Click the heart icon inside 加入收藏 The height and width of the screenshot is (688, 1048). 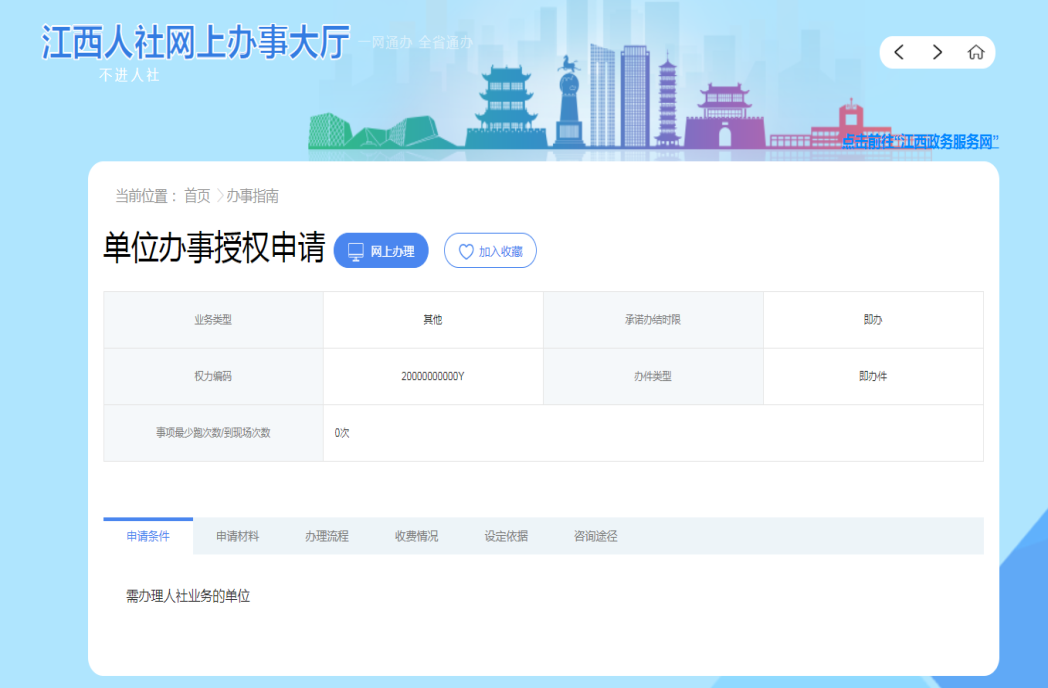click(466, 250)
